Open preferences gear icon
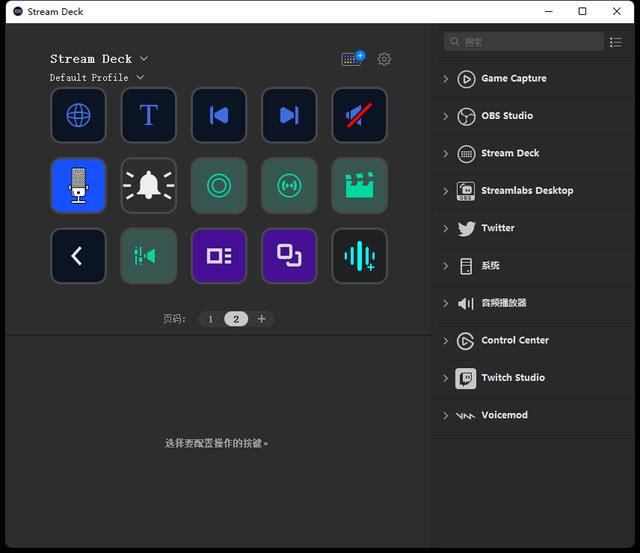The width and height of the screenshot is (640, 553). pyautogui.click(x=384, y=59)
